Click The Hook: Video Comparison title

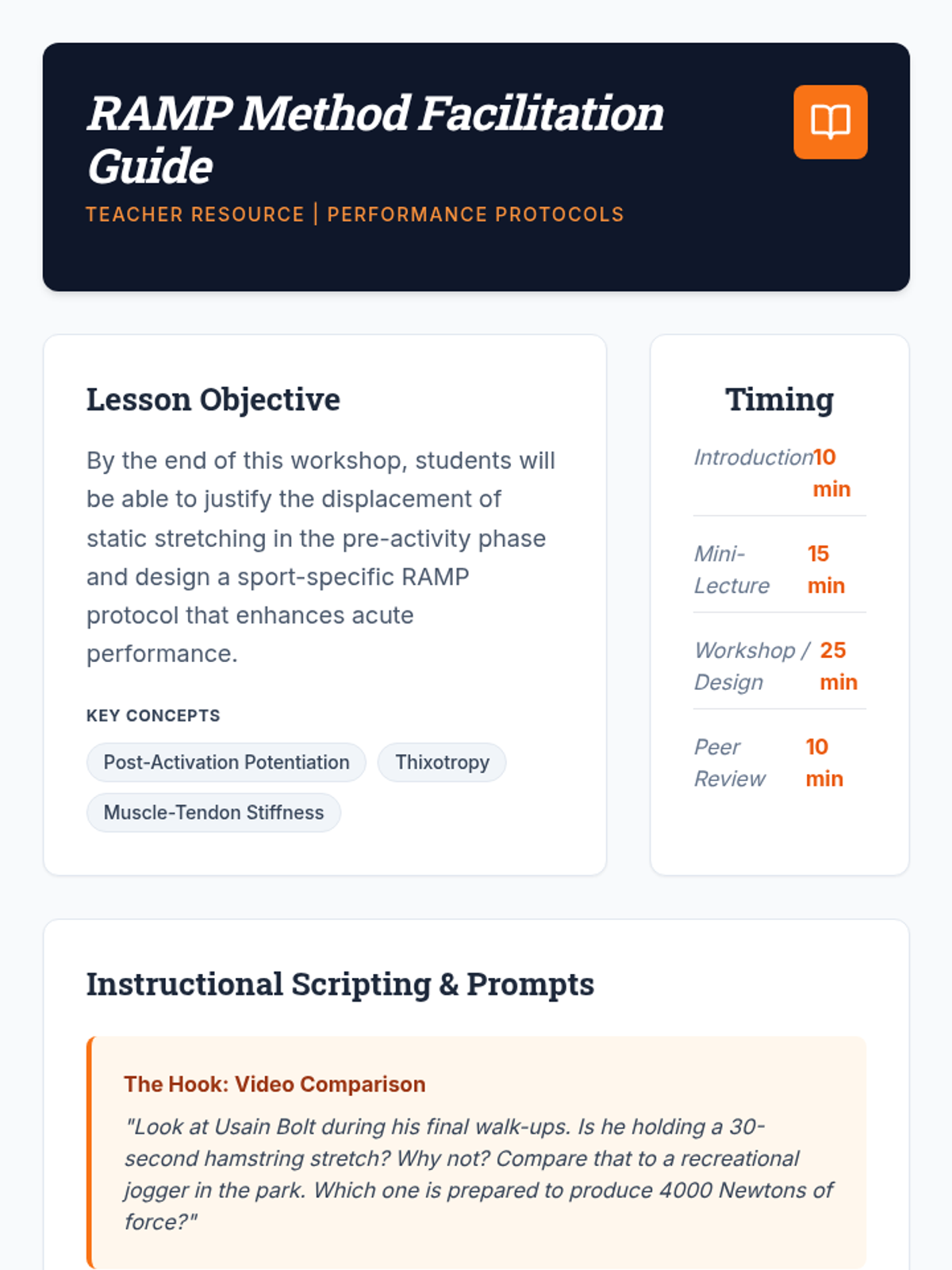(x=274, y=1084)
